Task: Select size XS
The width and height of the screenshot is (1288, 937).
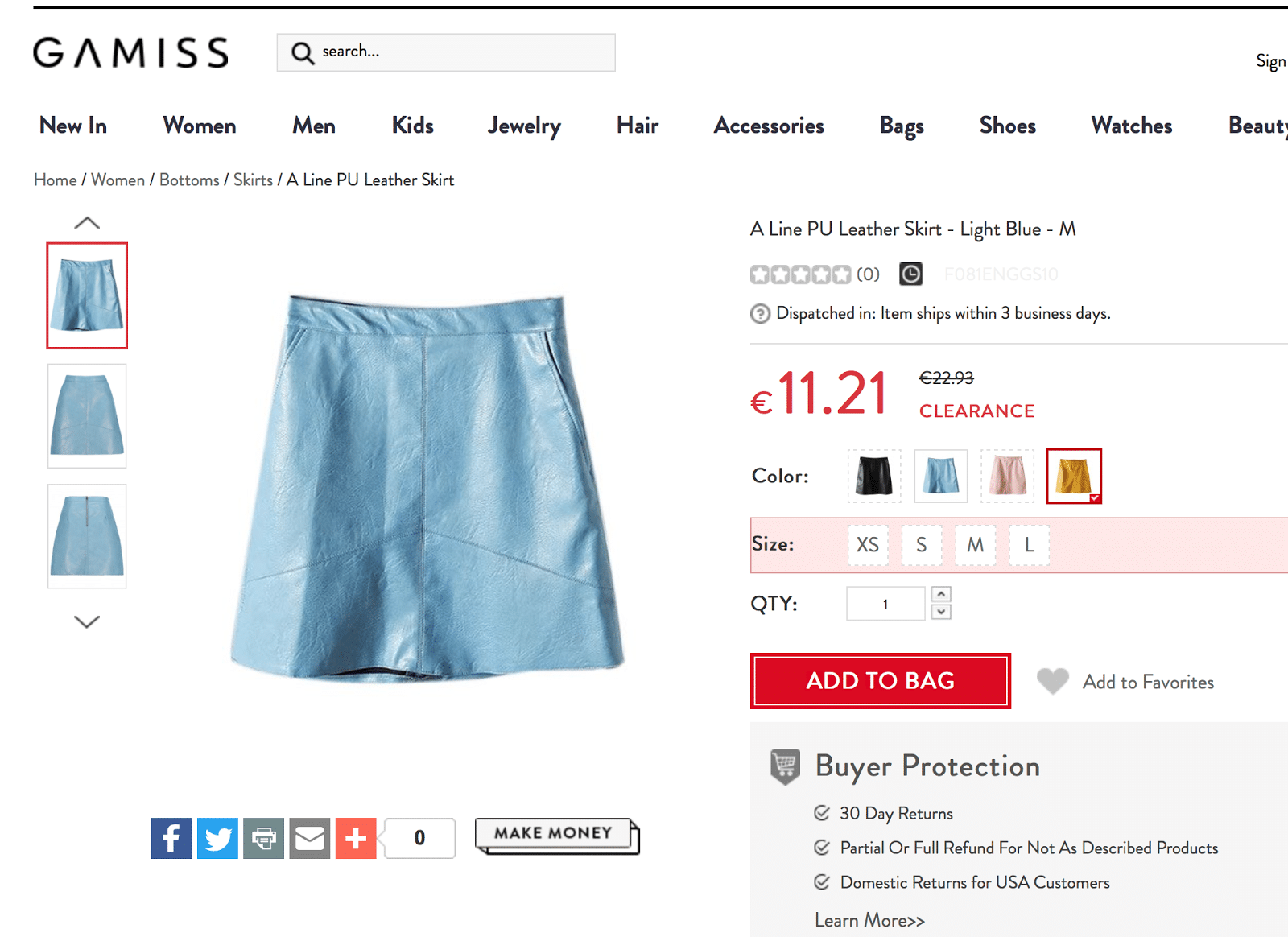Action: click(x=868, y=545)
